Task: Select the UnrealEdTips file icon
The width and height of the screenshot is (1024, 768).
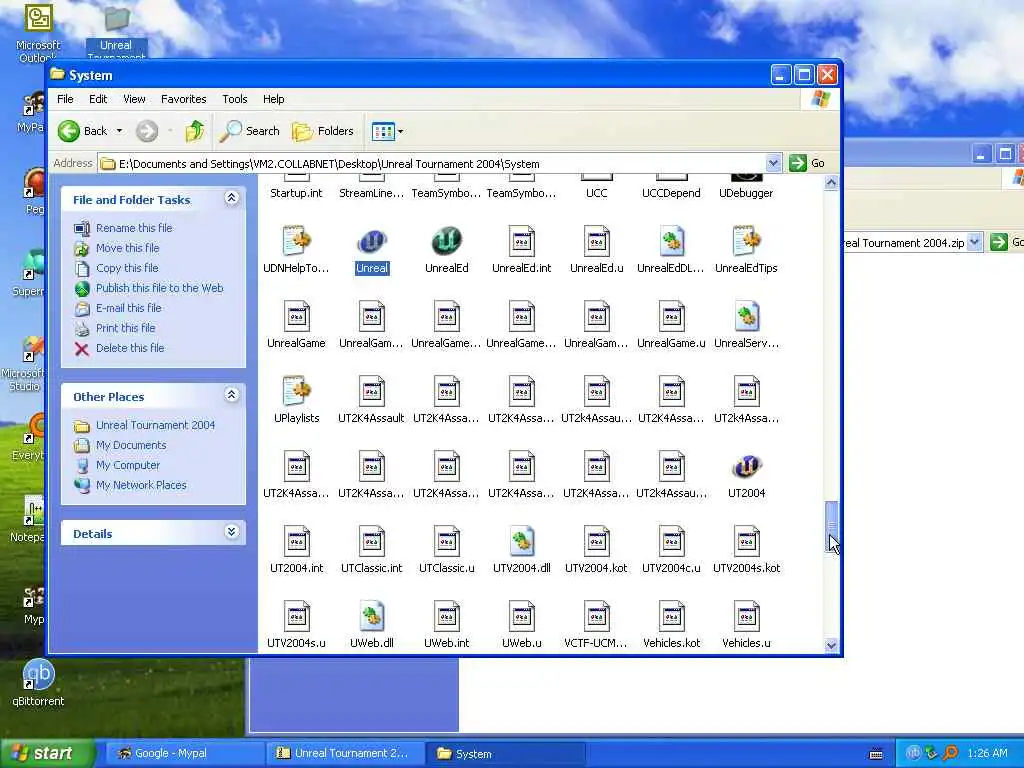Action: click(x=746, y=242)
